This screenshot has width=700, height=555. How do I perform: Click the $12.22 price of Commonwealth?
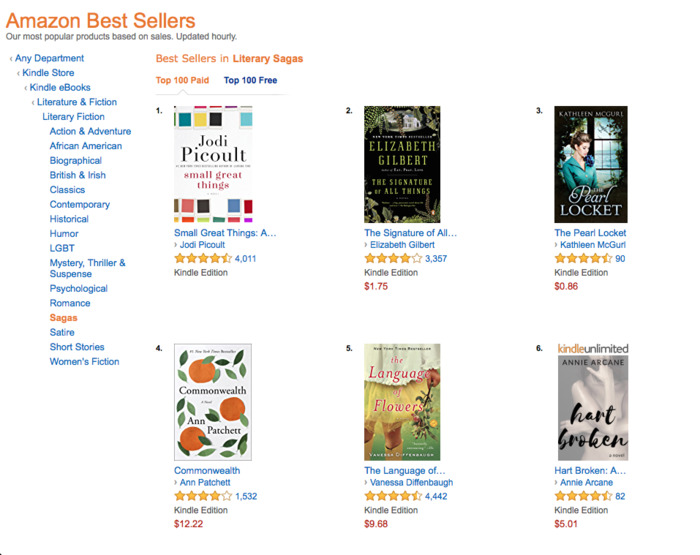189,523
